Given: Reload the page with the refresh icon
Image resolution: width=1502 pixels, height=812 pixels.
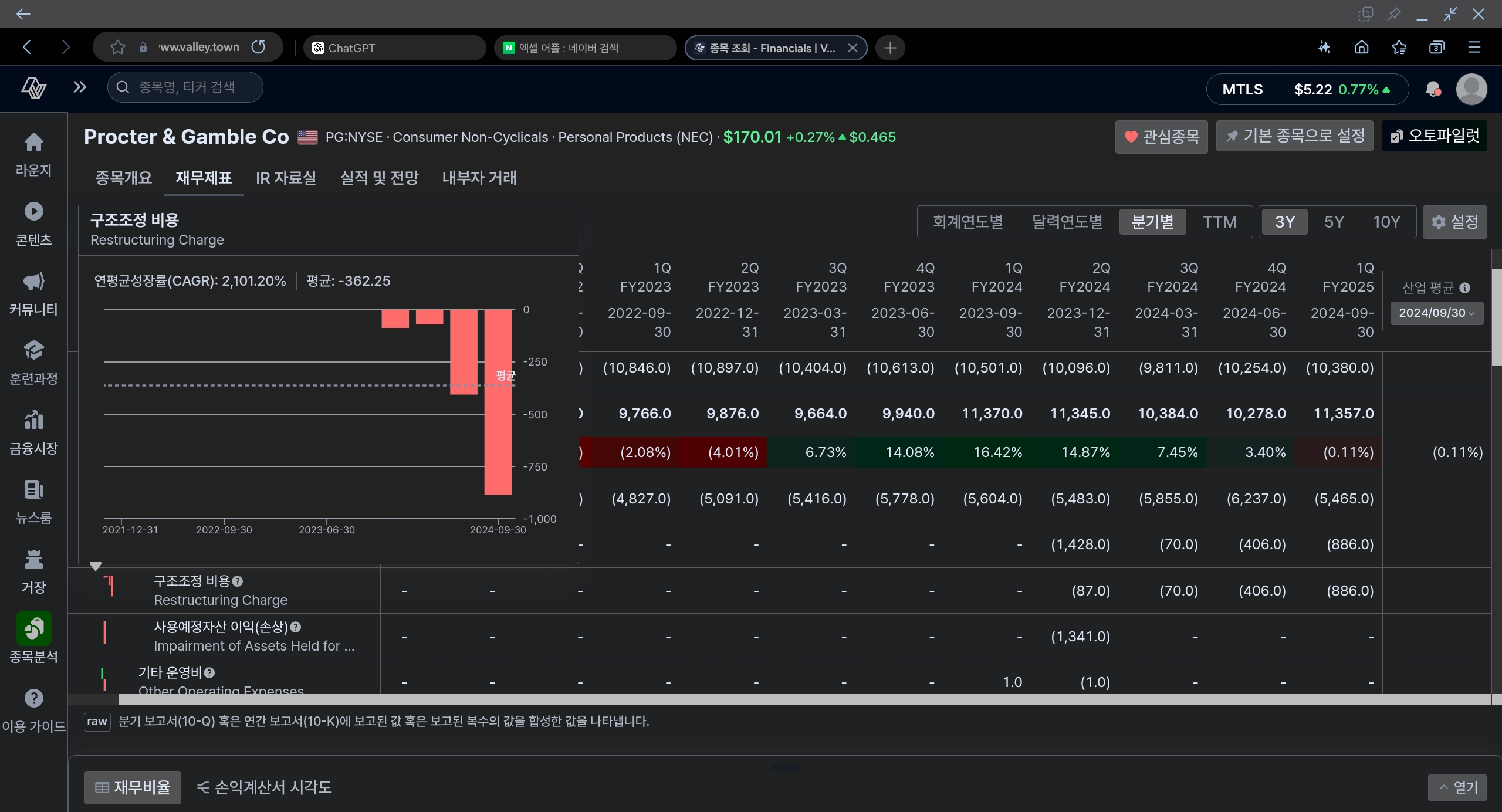Looking at the screenshot, I should [x=258, y=47].
